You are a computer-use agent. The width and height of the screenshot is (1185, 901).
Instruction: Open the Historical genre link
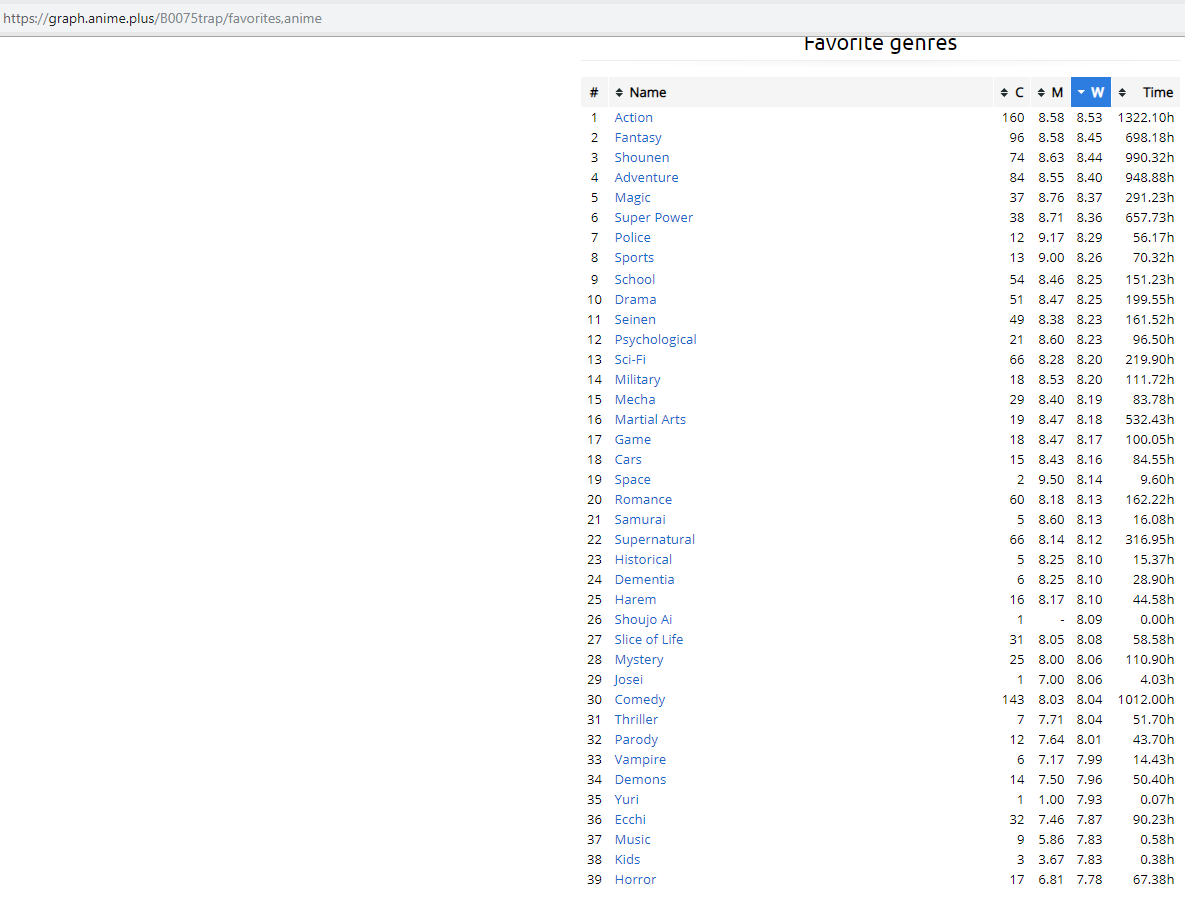(x=643, y=560)
